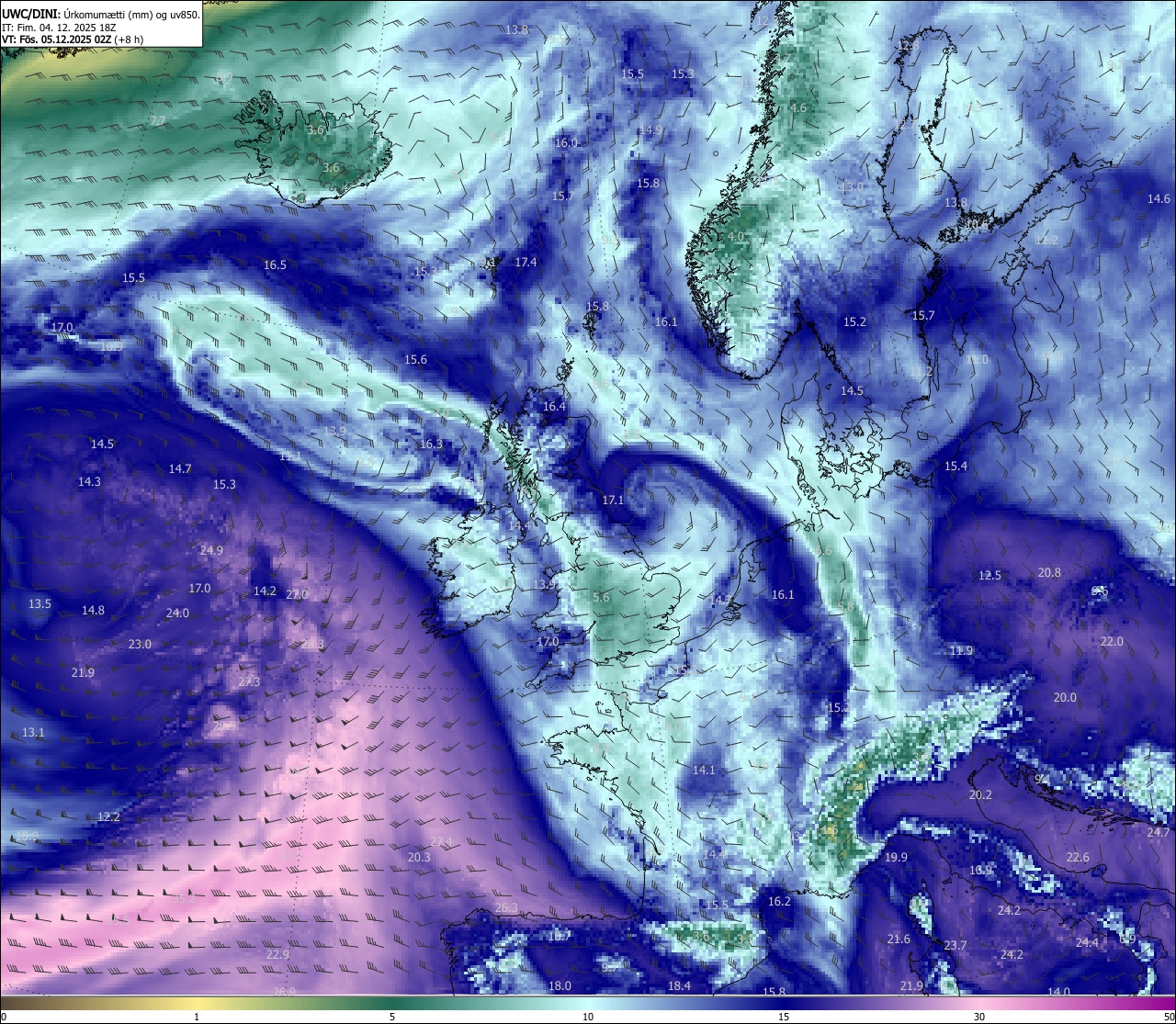Click the value 26.3 on the map
Viewport: 1176px width, 1024px height.
(506, 908)
